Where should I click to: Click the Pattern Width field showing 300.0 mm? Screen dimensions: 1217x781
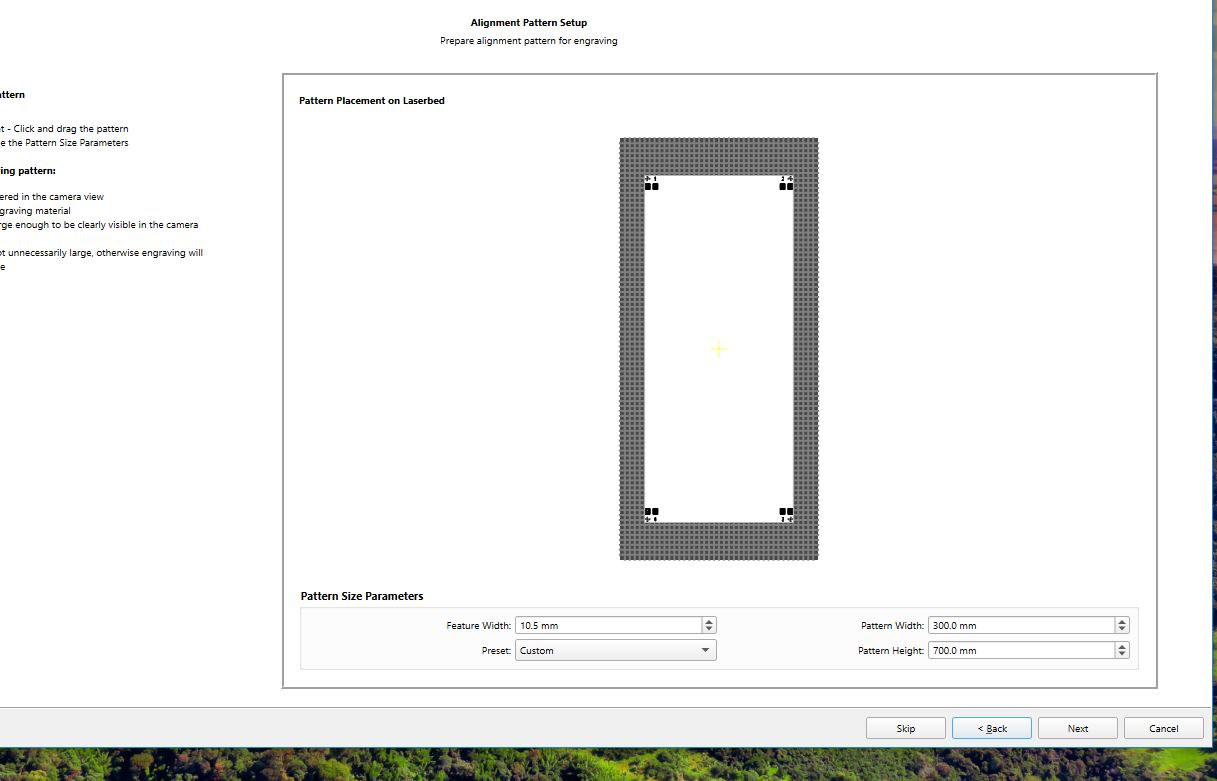[x=1022, y=625]
